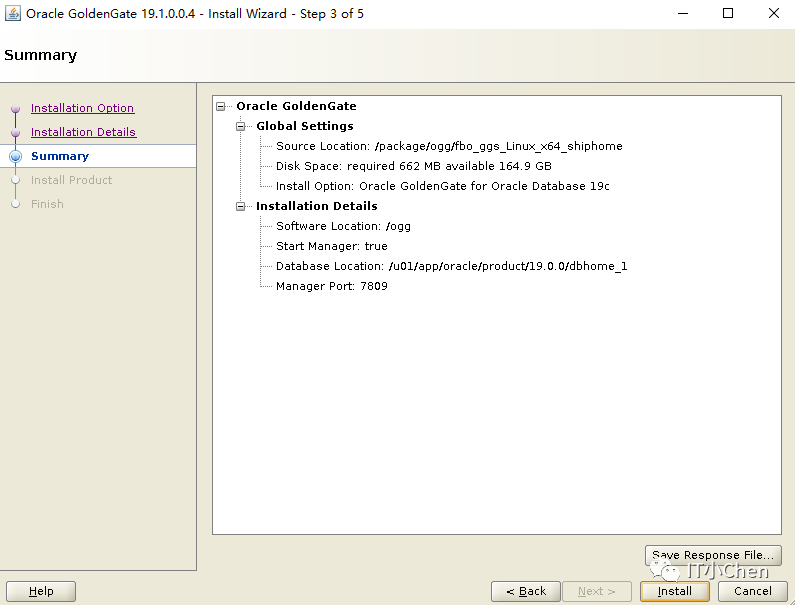The height and width of the screenshot is (605, 795).
Task: Close the Install Wizard window
Action: click(774, 13)
